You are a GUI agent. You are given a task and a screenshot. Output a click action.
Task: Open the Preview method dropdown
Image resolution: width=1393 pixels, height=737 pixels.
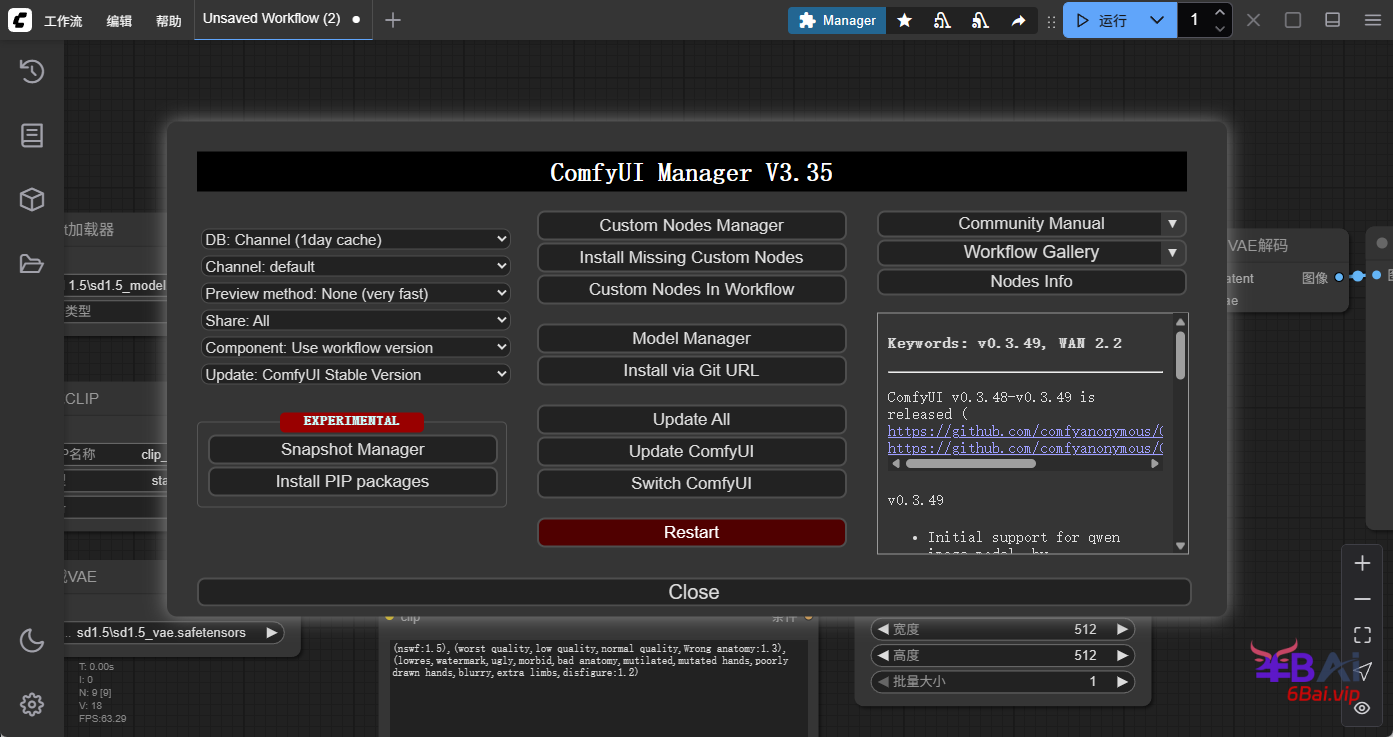pos(356,294)
